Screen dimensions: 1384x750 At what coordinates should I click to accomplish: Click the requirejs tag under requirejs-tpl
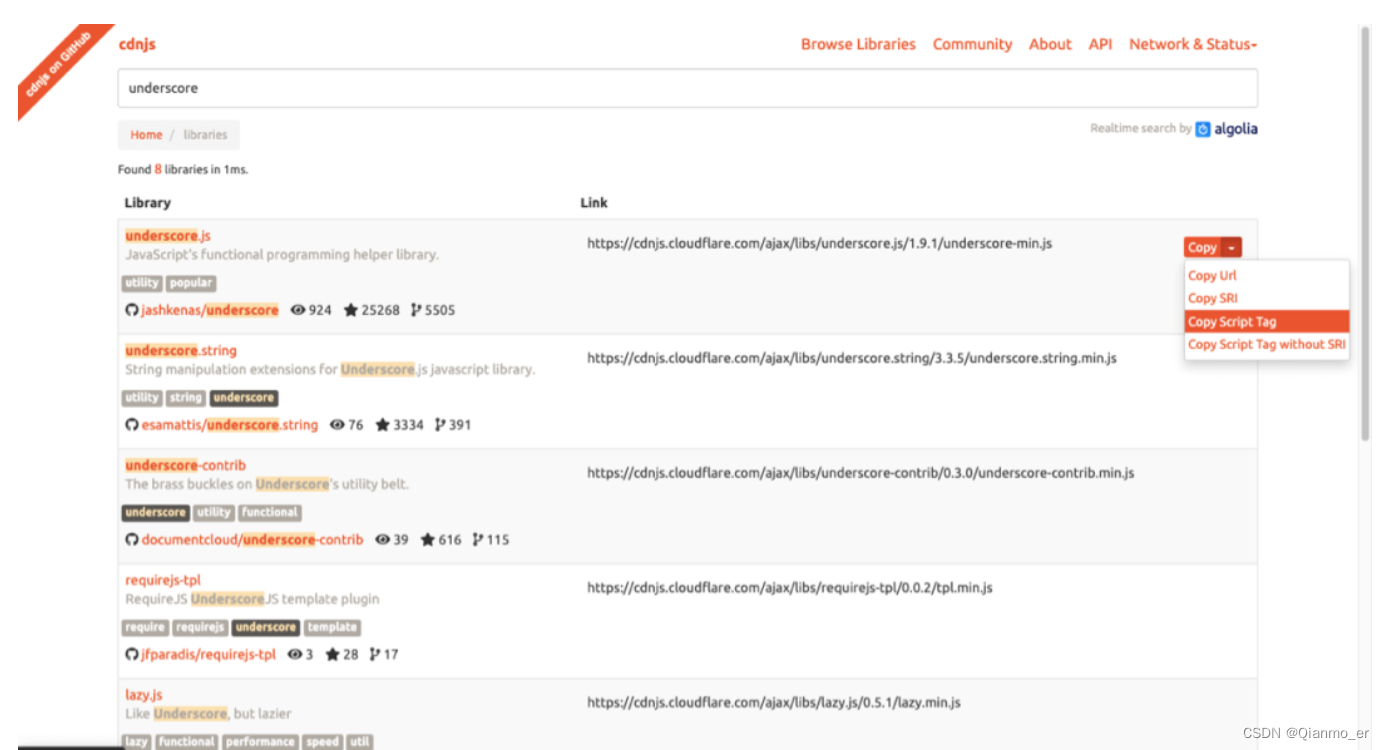(x=200, y=628)
